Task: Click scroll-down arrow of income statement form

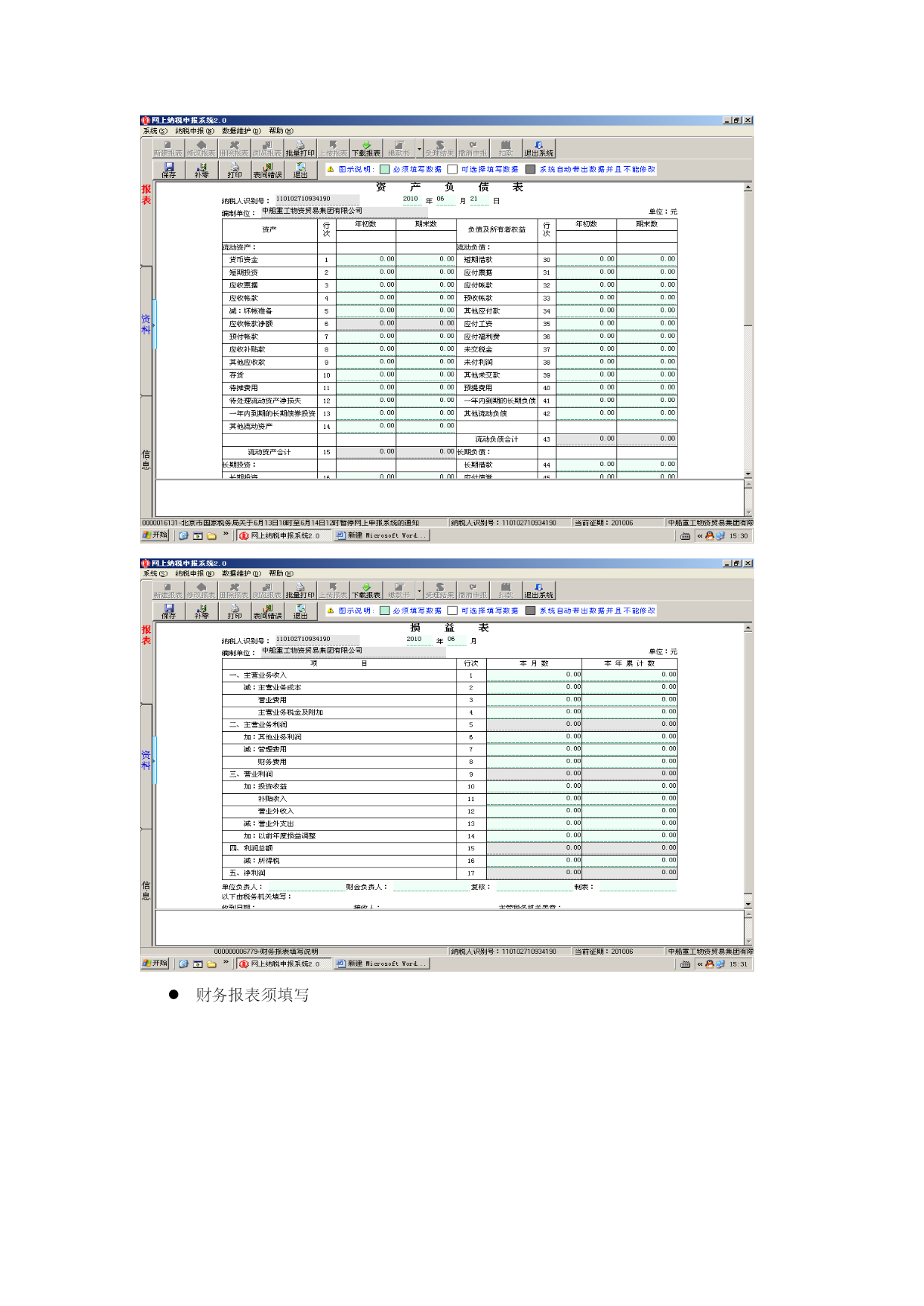Action: click(x=748, y=904)
